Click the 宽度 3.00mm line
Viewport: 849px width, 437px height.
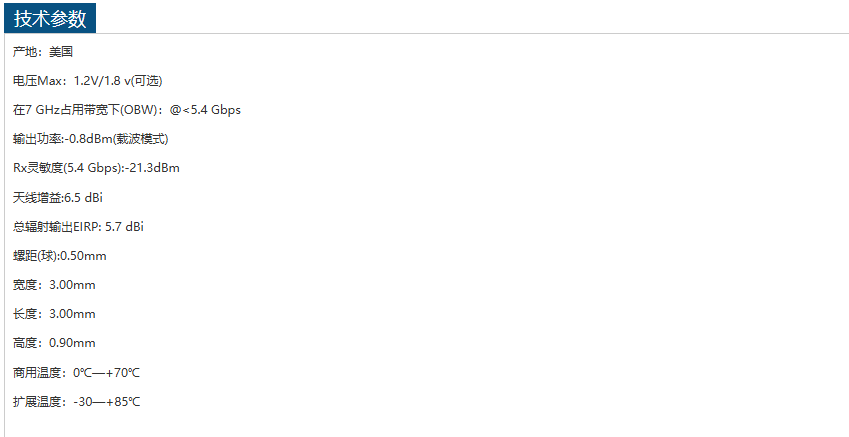pos(55,285)
